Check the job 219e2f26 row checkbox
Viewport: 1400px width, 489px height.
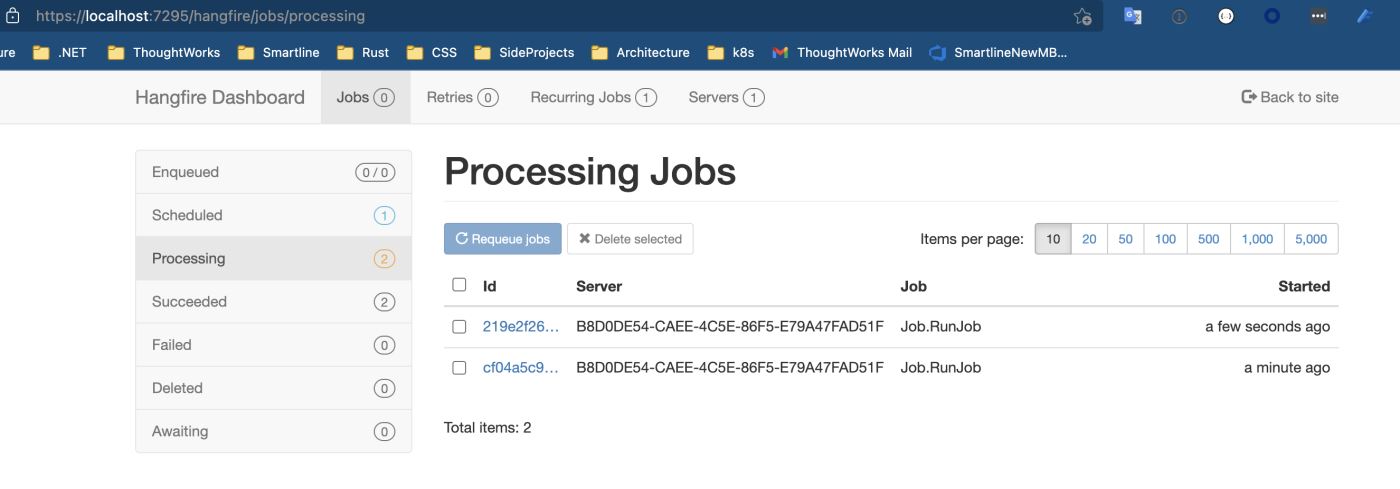pos(459,326)
